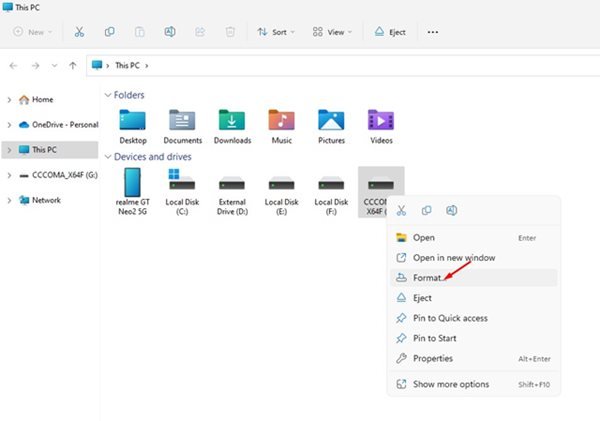The width and height of the screenshot is (600, 421).
Task: Open the Videos folder icon
Action: pyautogui.click(x=380, y=121)
